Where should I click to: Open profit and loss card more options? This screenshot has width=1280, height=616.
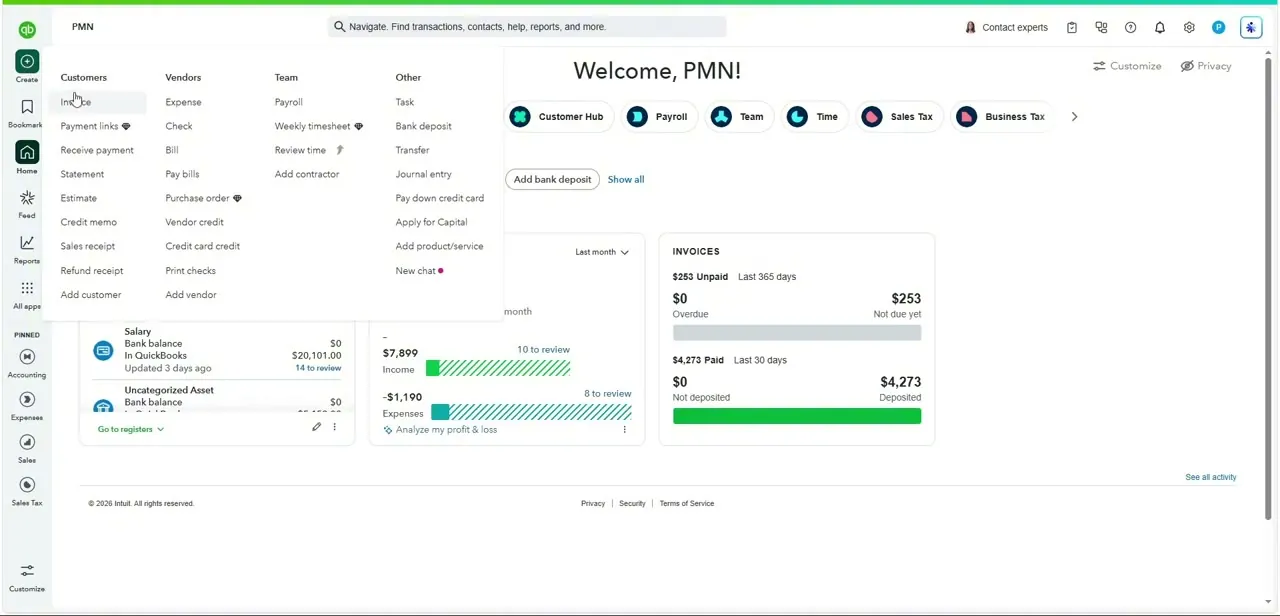624,430
